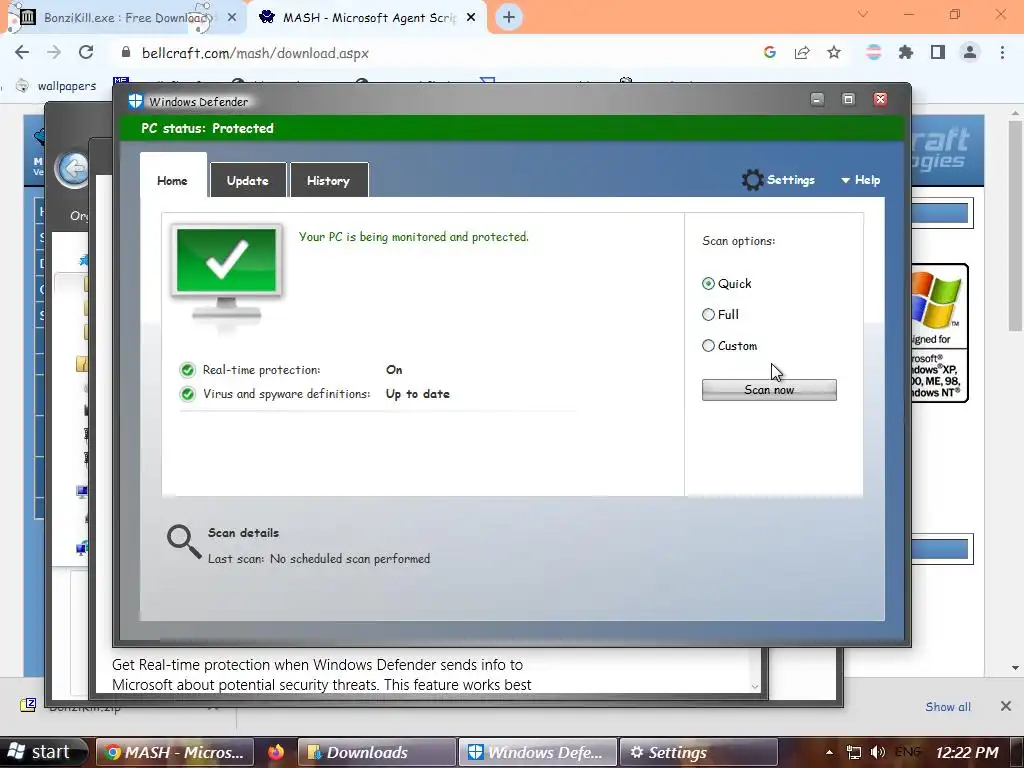The width and height of the screenshot is (1024, 768).
Task: Select the Quick scan option
Action: point(708,283)
